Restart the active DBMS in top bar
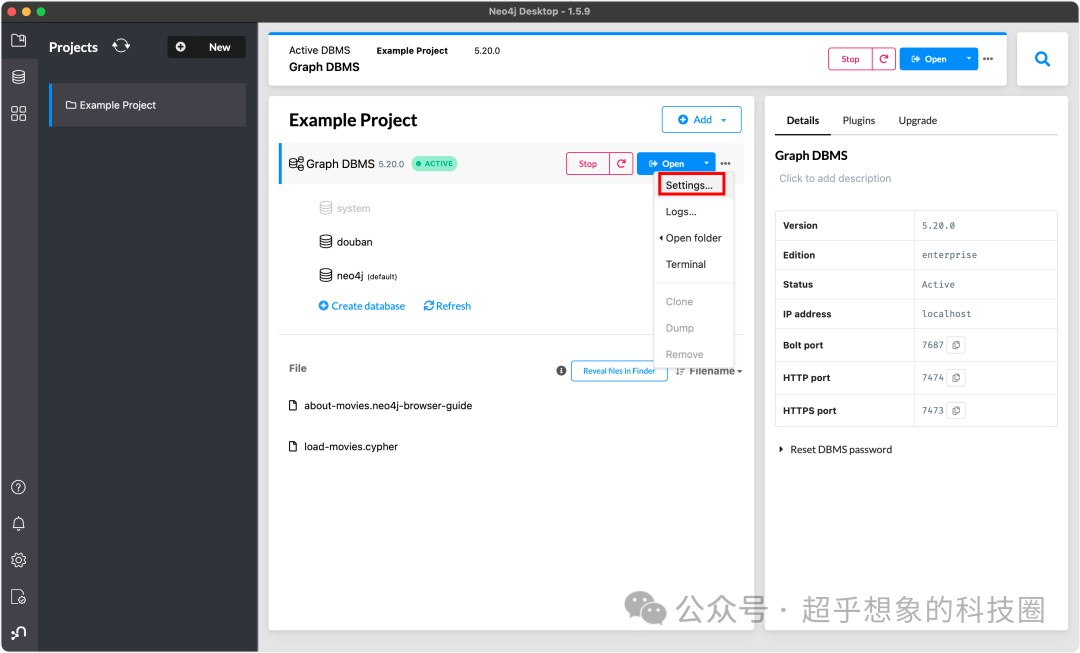Viewport: 1080px width, 653px height. point(884,59)
